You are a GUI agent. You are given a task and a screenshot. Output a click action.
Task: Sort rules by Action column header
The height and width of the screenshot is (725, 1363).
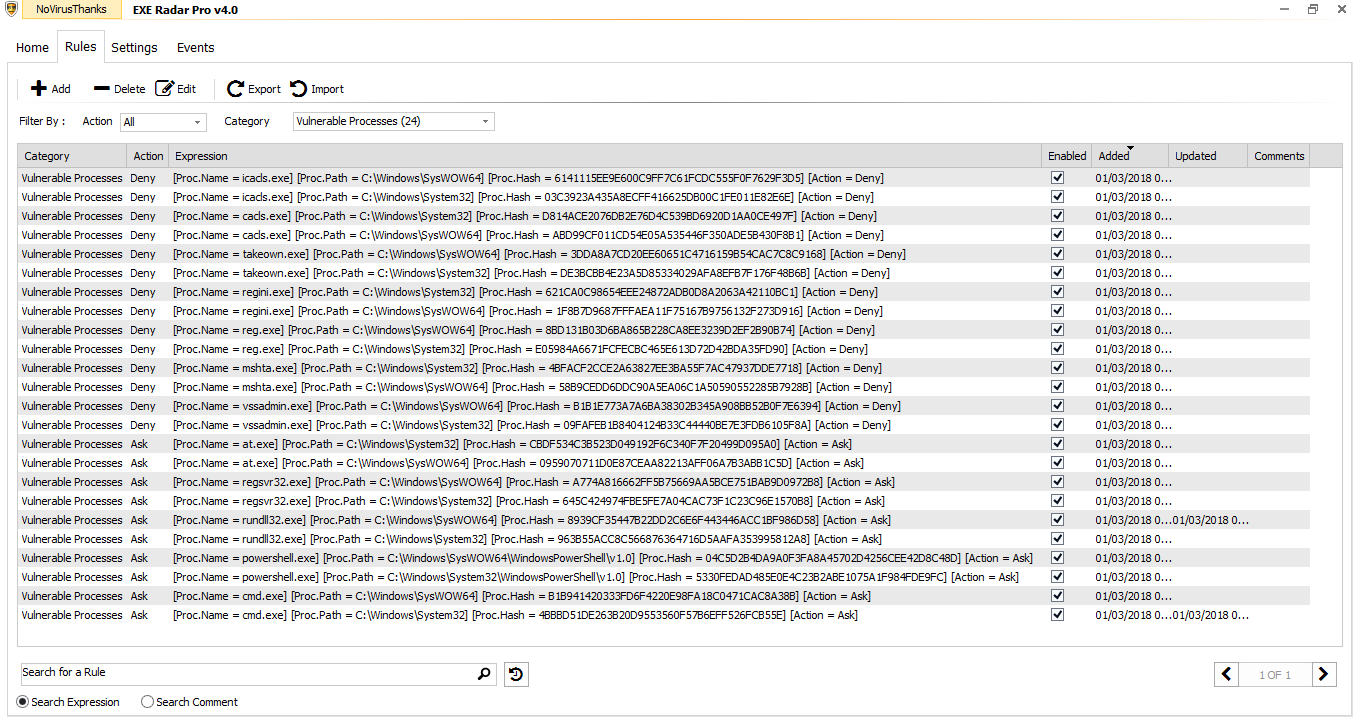(x=148, y=156)
